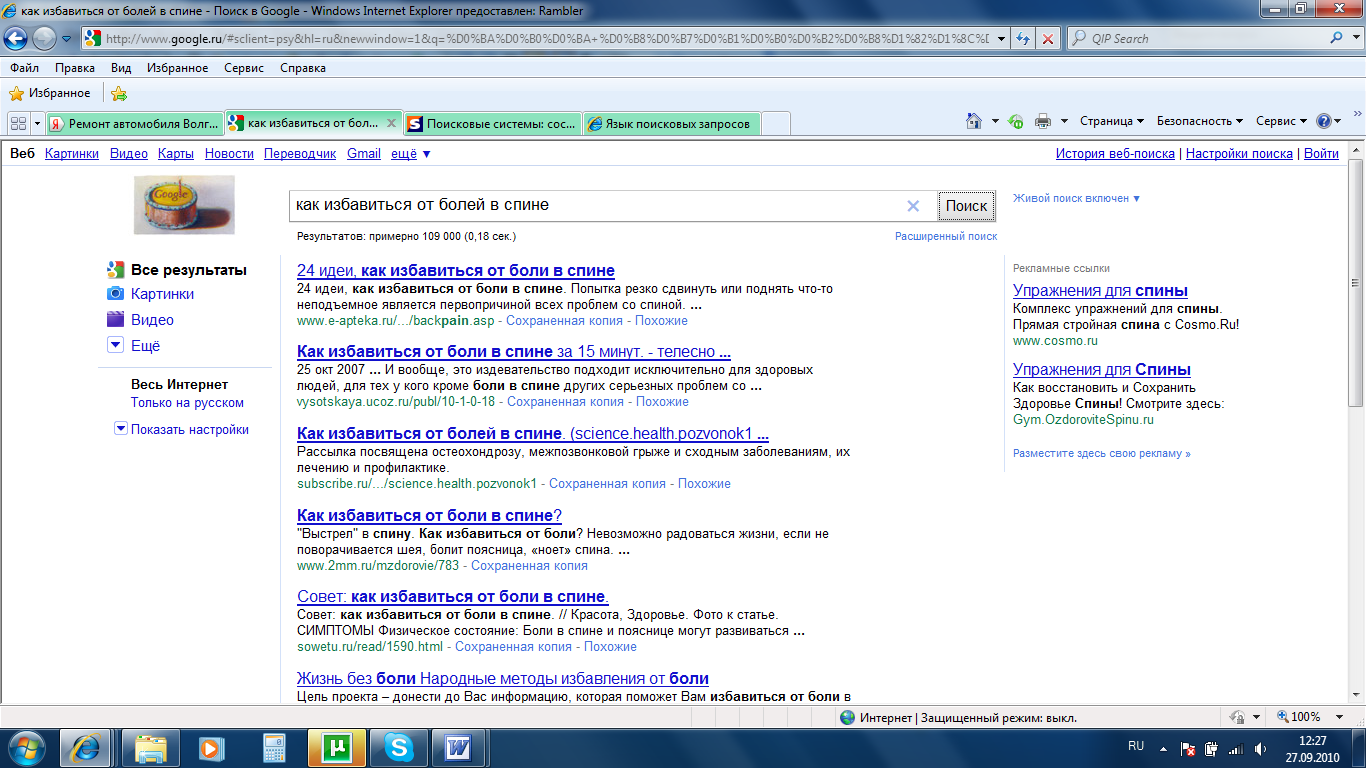
Task: Open Живой поиск включен dropdown
Action: coord(1077,198)
